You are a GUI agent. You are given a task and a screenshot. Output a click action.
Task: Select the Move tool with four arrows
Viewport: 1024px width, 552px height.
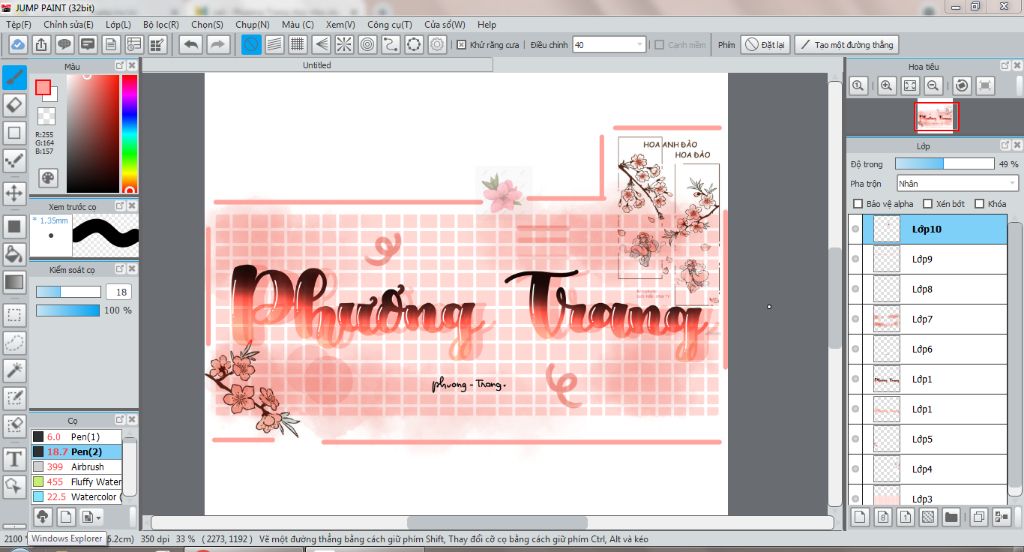click(x=14, y=193)
